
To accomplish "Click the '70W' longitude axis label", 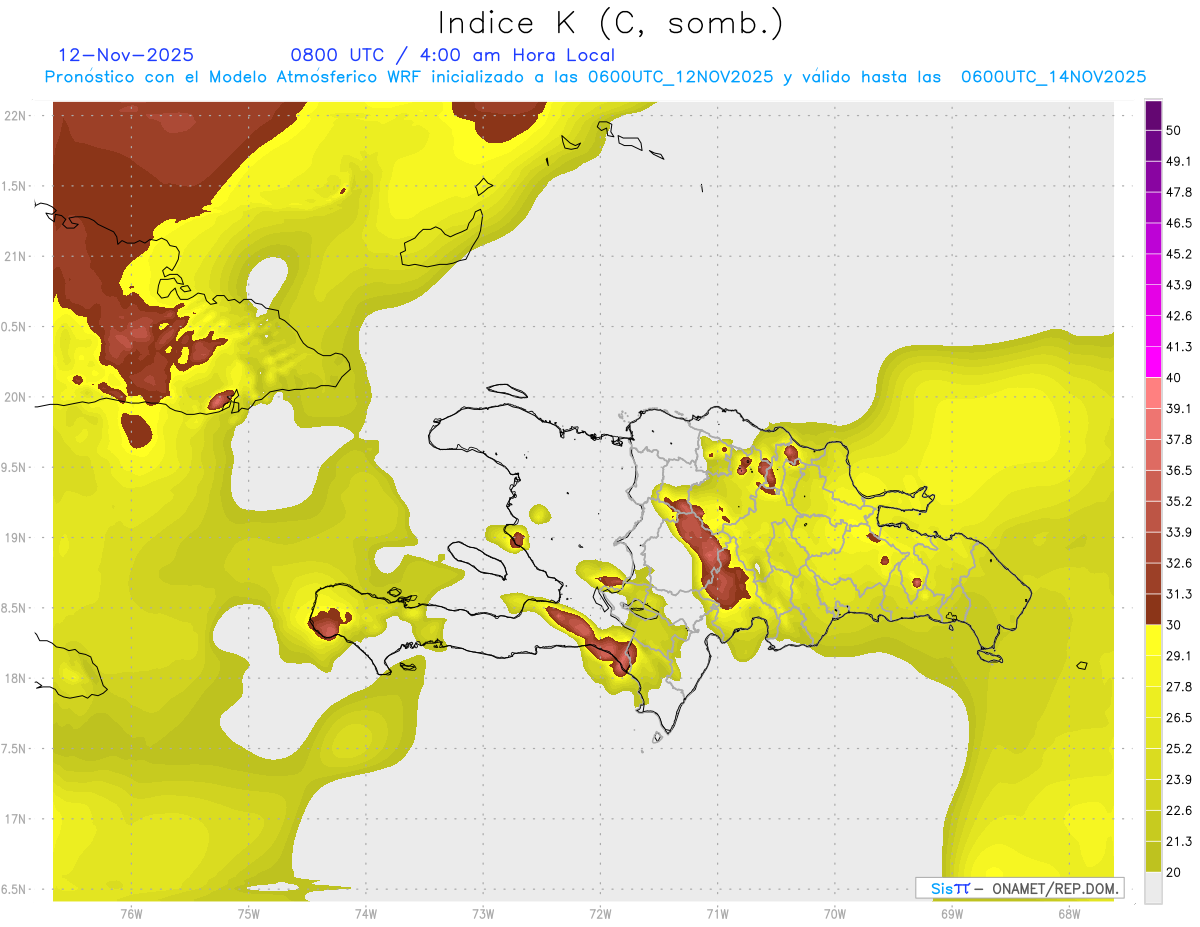I will tap(834, 915).
